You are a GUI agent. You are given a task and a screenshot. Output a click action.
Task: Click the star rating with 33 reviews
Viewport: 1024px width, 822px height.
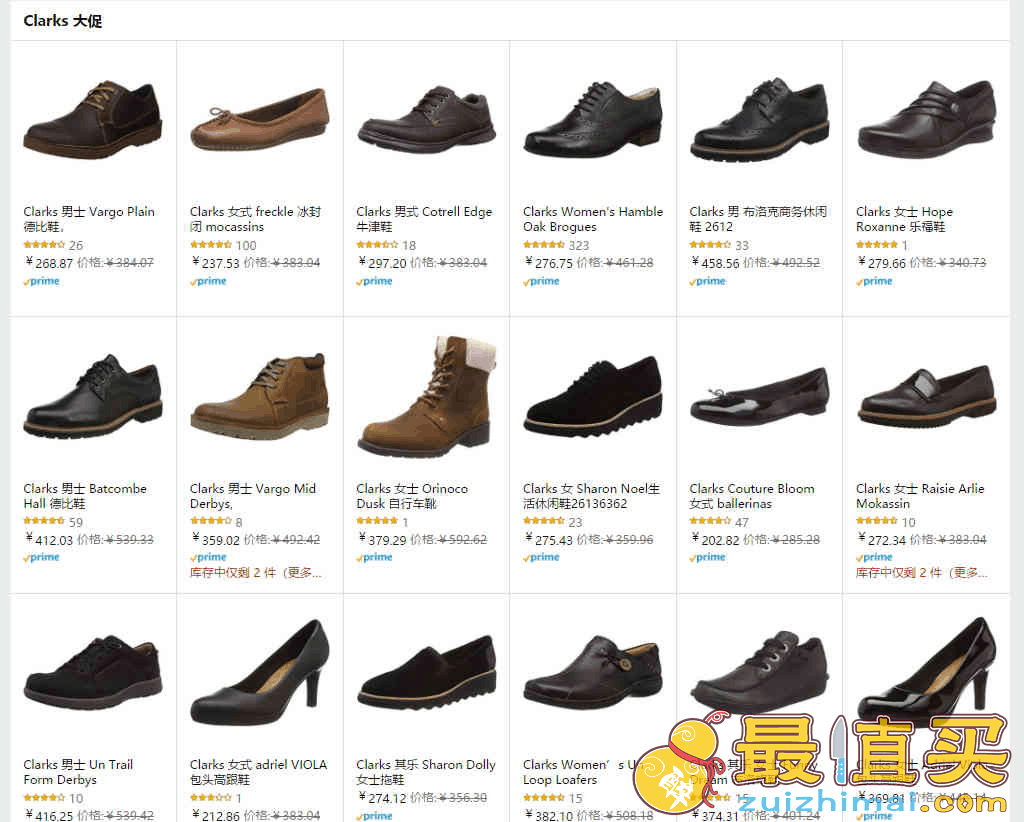click(x=711, y=245)
